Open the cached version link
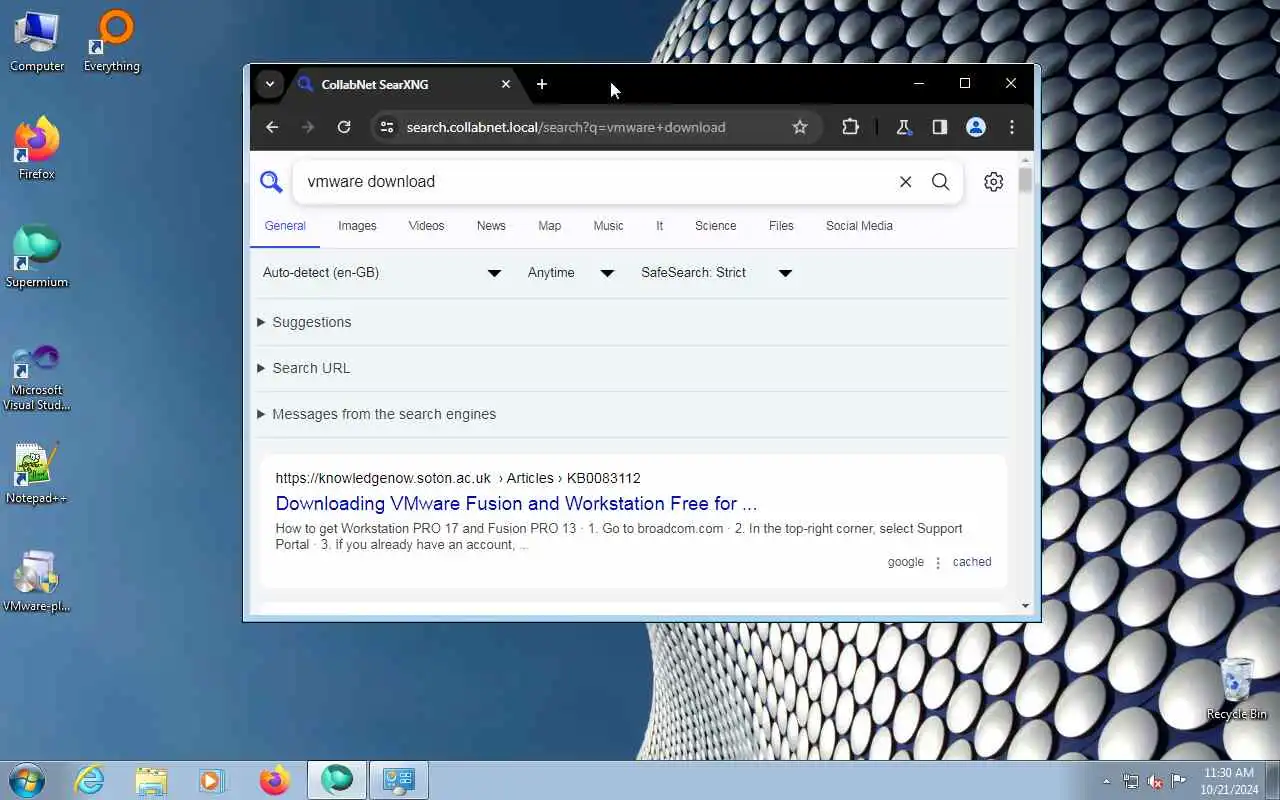 click(x=972, y=562)
